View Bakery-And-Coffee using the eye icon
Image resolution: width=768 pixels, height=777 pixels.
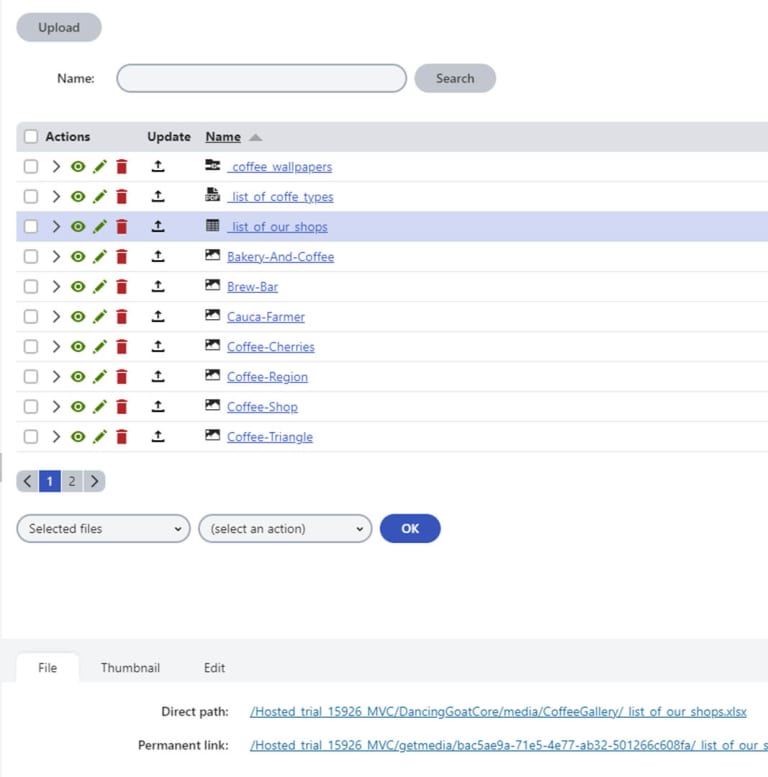tap(78, 257)
